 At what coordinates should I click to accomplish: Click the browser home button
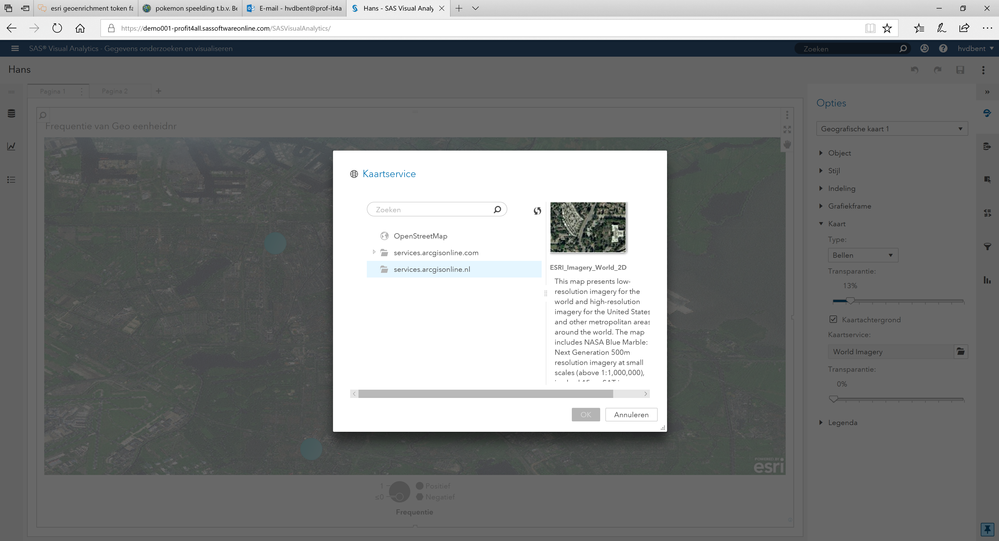point(80,28)
